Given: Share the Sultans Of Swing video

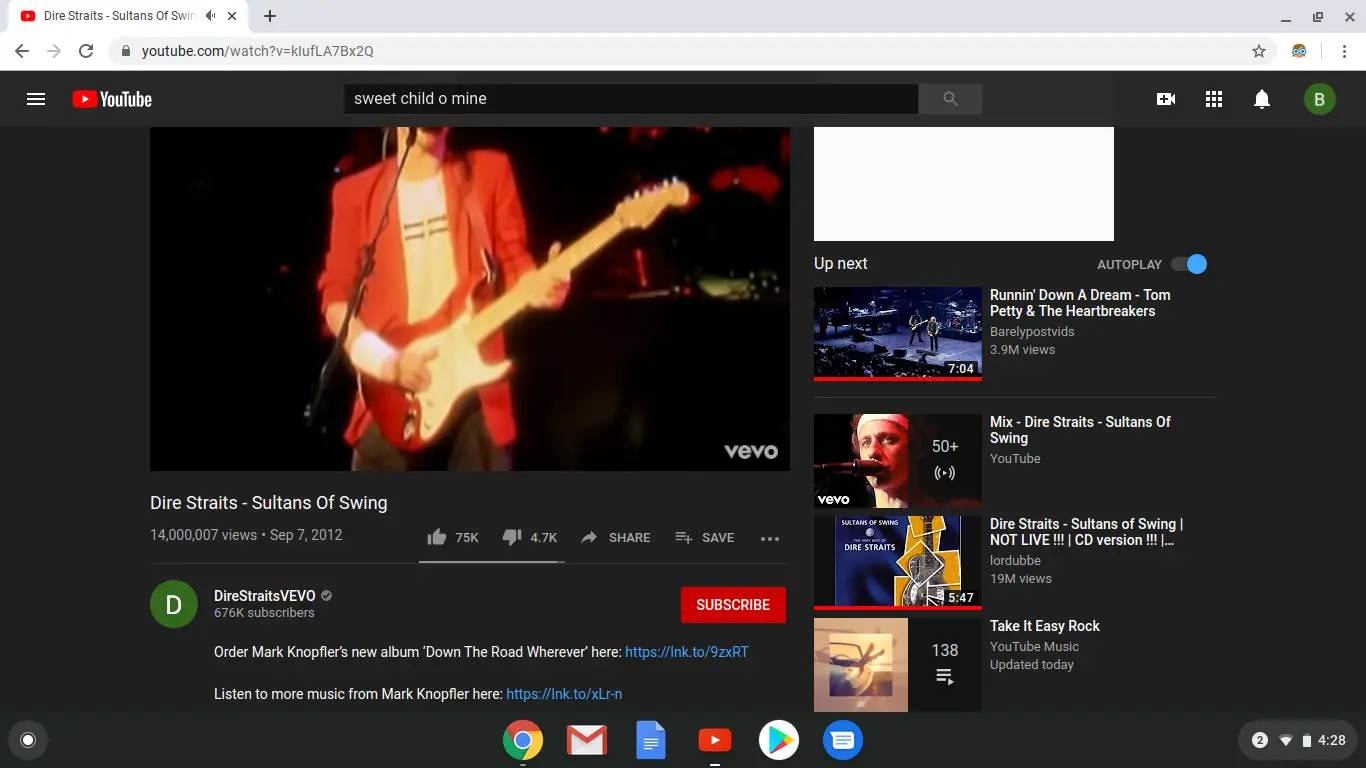Looking at the screenshot, I should tap(616, 537).
